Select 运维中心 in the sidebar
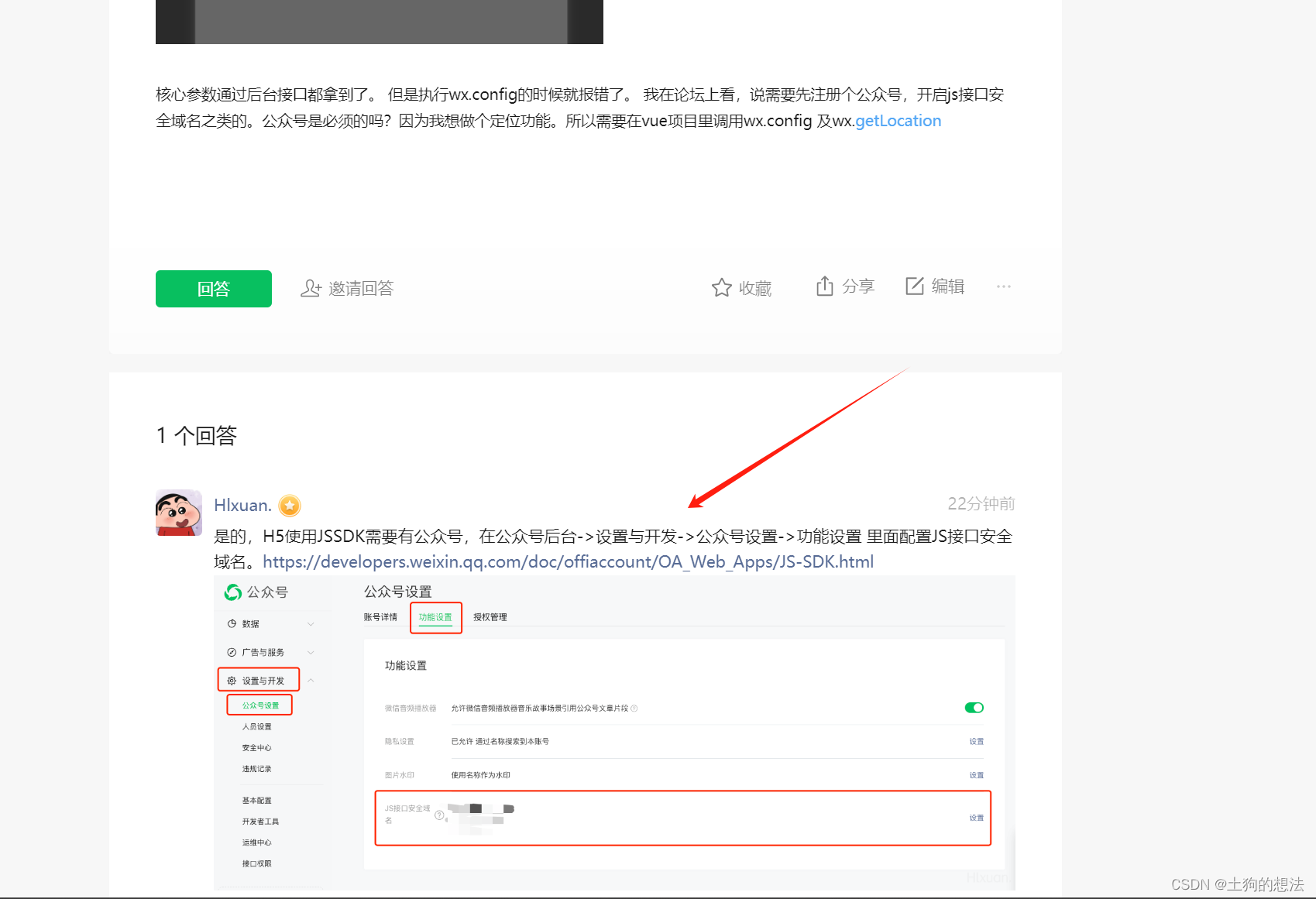 pyautogui.click(x=257, y=842)
